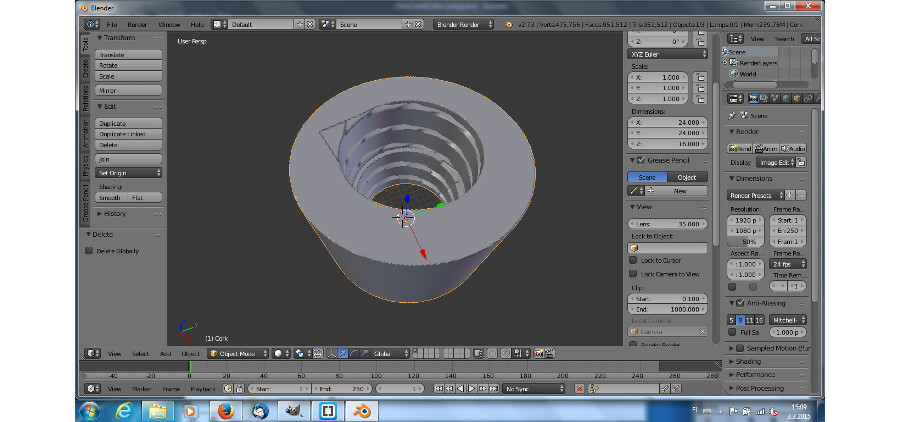
Task: Click the 3D cursor in the viewport
Action: (405, 216)
